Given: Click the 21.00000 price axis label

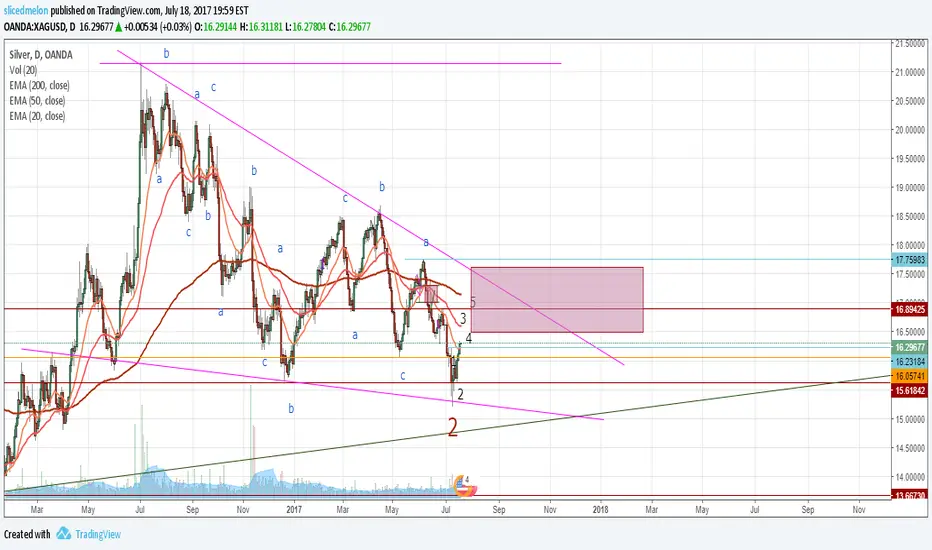Looking at the screenshot, I should (910, 72).
